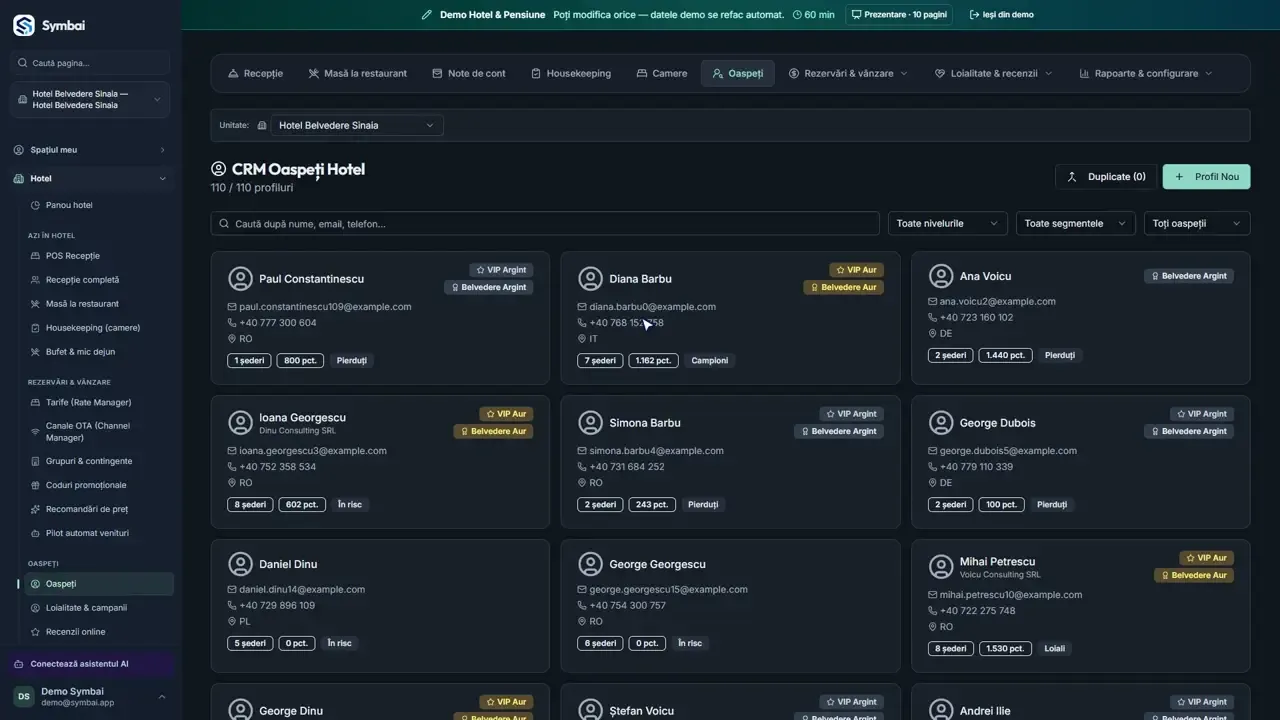
Task: Click Paul Constantinescu's profile avatar icon
Action: click(x=240, y=279)
